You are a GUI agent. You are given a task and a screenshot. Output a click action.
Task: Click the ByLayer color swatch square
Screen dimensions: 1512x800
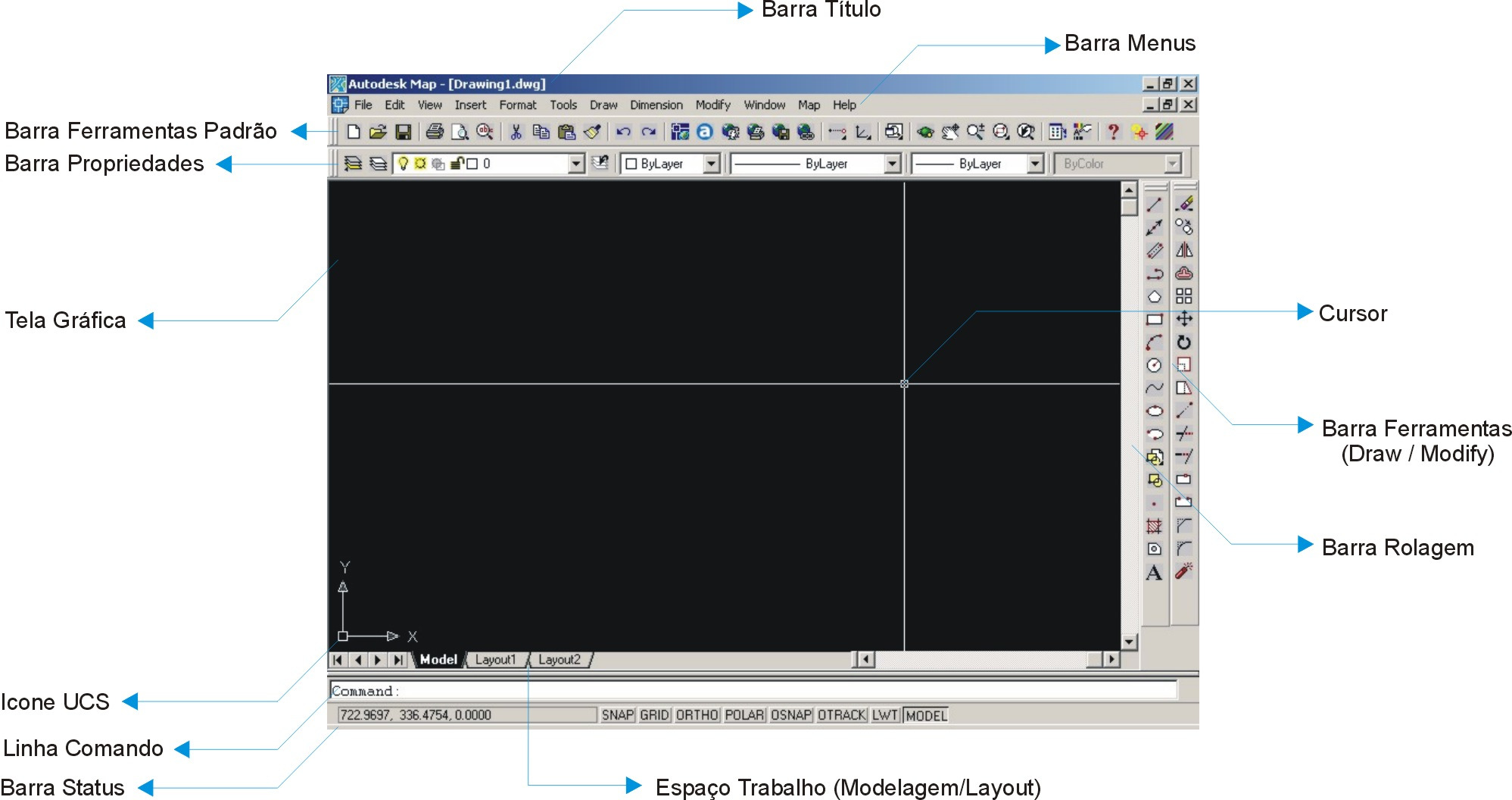631,164
